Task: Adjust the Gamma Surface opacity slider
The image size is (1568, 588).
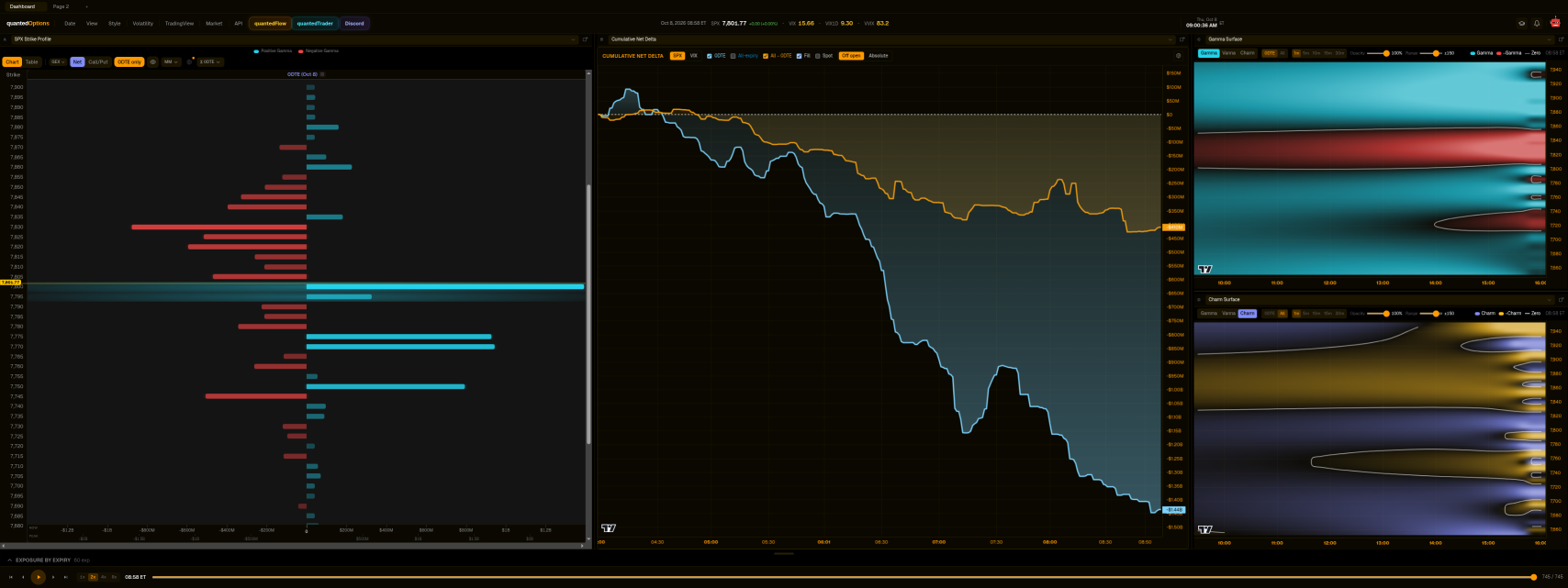Action: pos(1377,53)
